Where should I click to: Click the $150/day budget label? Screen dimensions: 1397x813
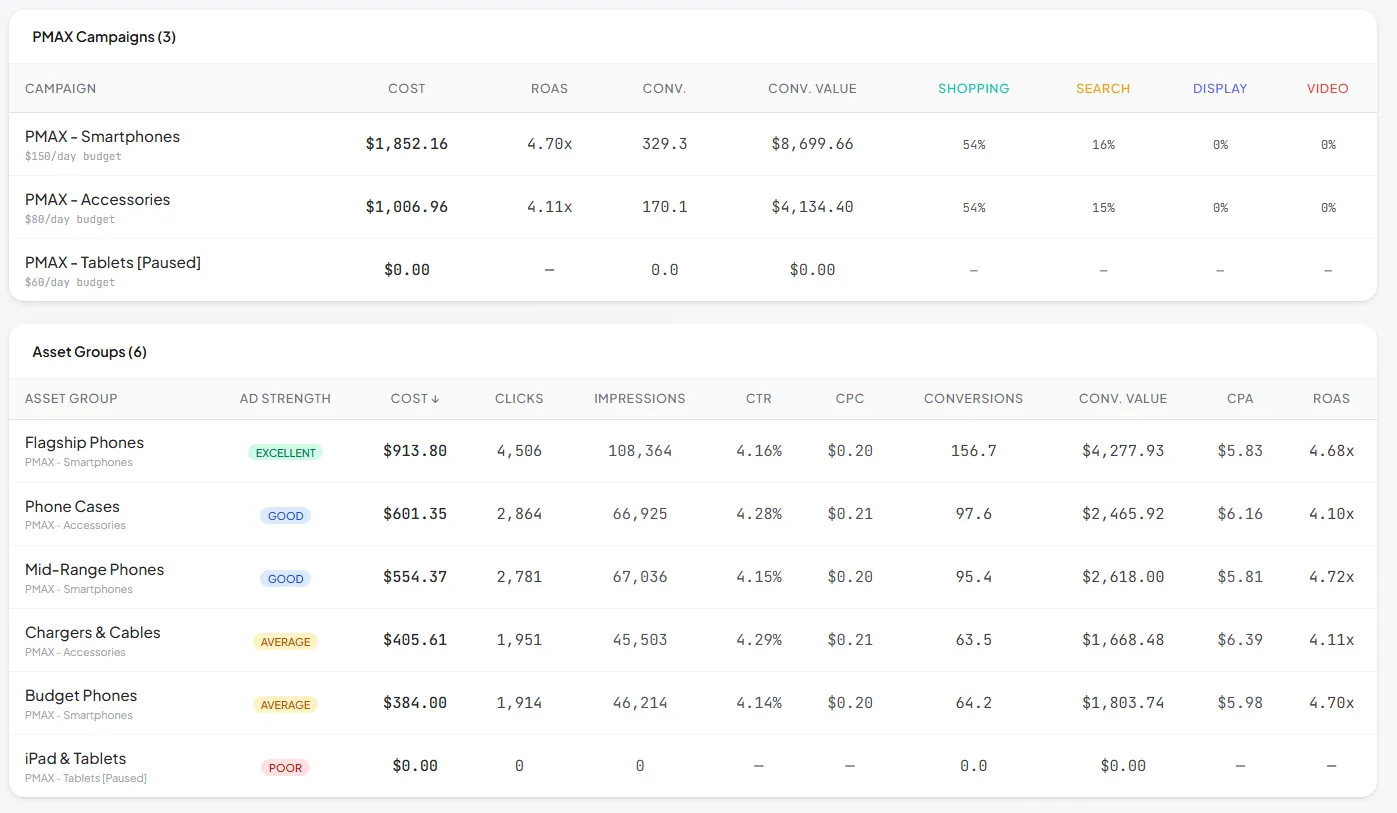pyautogui.click(x=73, y=157)
